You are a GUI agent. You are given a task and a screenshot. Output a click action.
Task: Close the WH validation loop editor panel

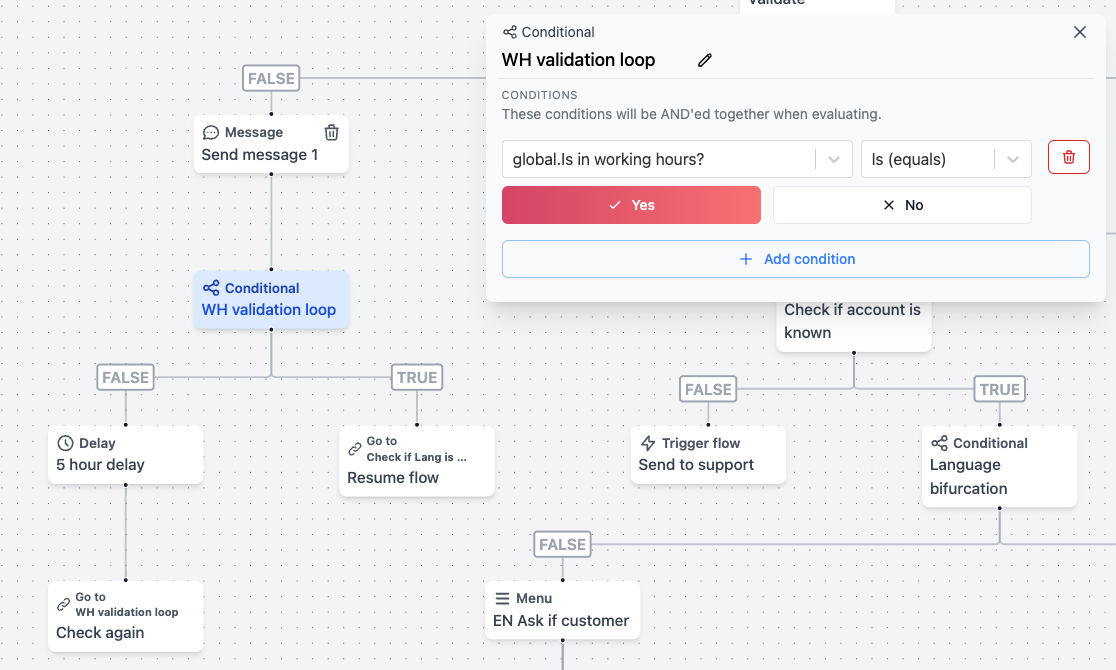click(1079, 31)
